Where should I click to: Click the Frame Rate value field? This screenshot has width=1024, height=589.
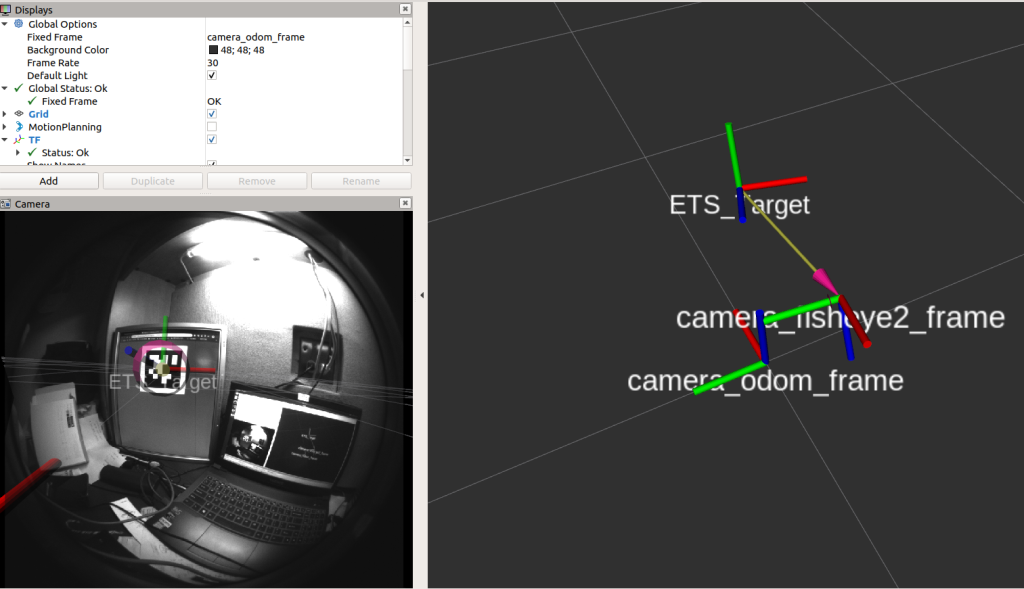click(x=256, y=62)
